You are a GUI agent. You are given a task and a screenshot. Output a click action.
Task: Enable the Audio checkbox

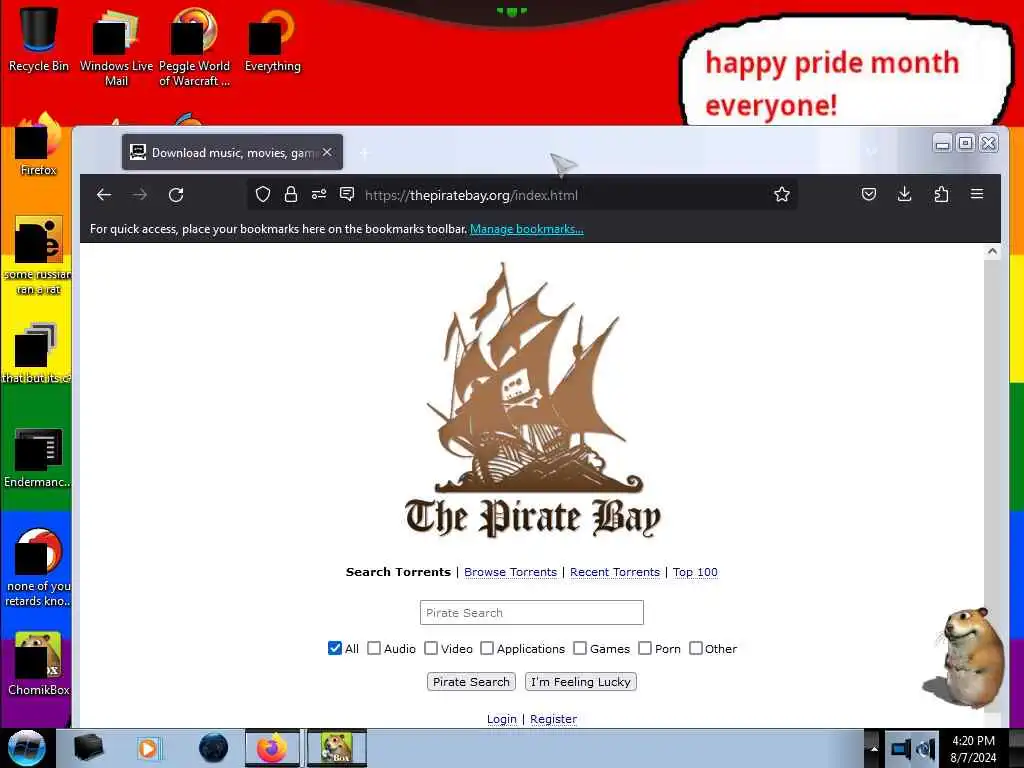374,648
